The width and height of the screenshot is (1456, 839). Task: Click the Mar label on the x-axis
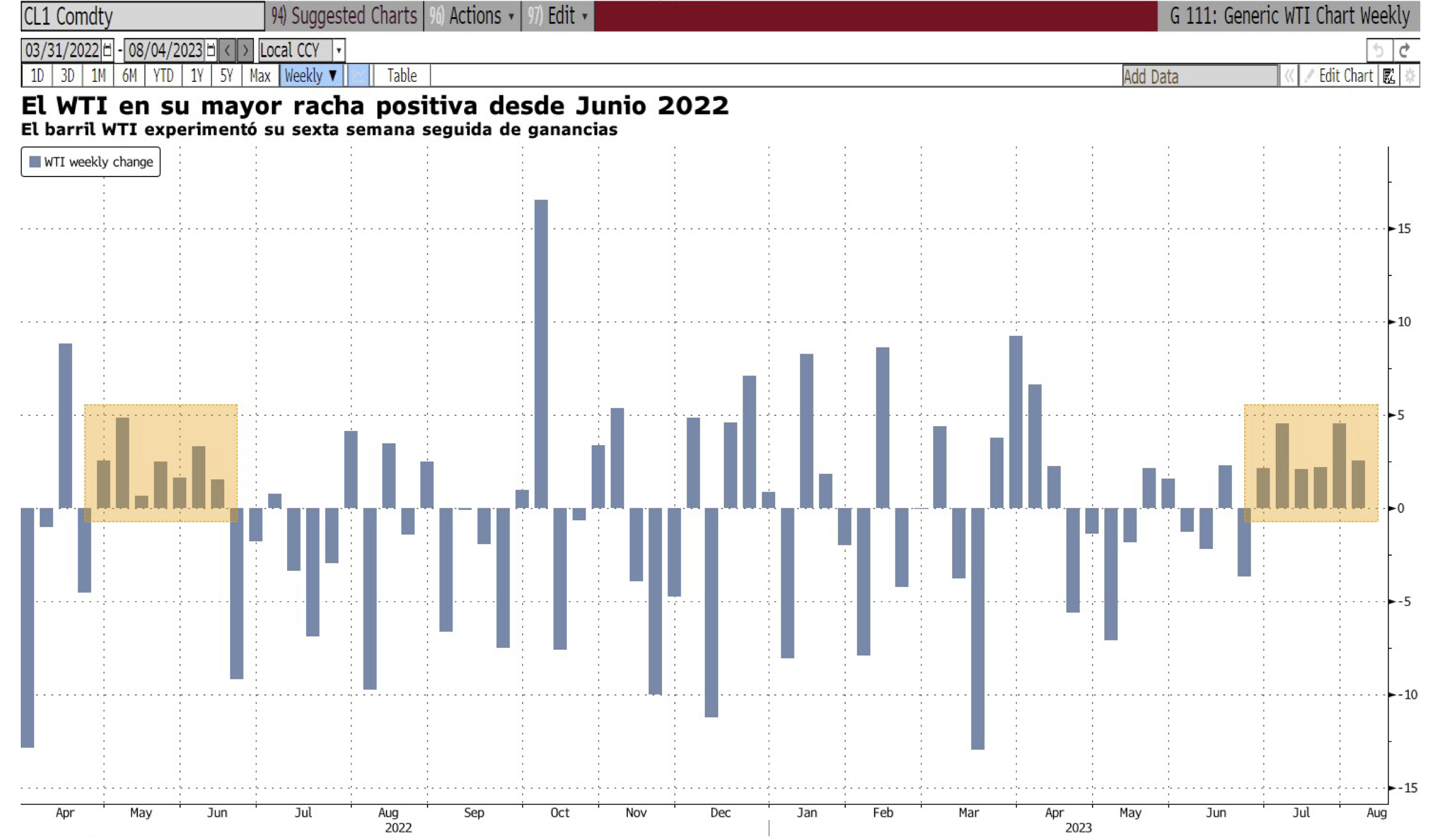(969, 813)
